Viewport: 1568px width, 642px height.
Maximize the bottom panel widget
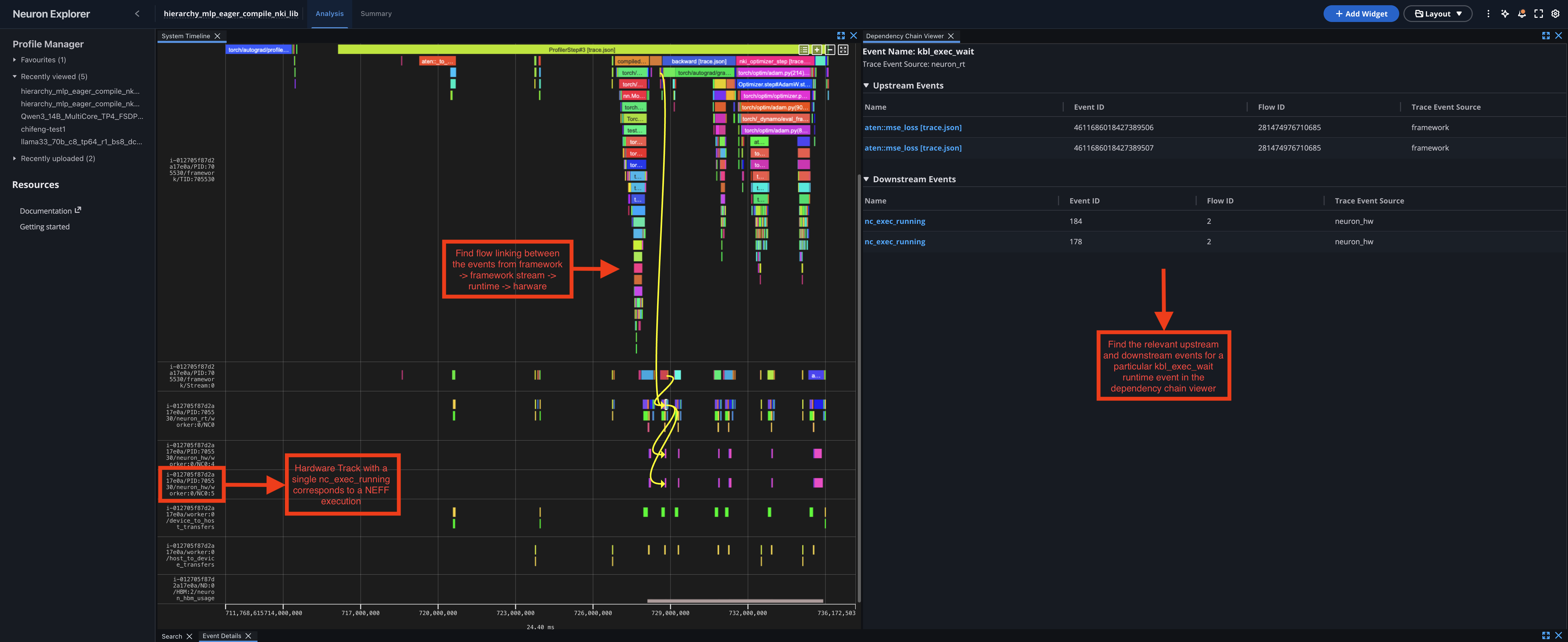pyautogui.click(x=1545, y=635)
